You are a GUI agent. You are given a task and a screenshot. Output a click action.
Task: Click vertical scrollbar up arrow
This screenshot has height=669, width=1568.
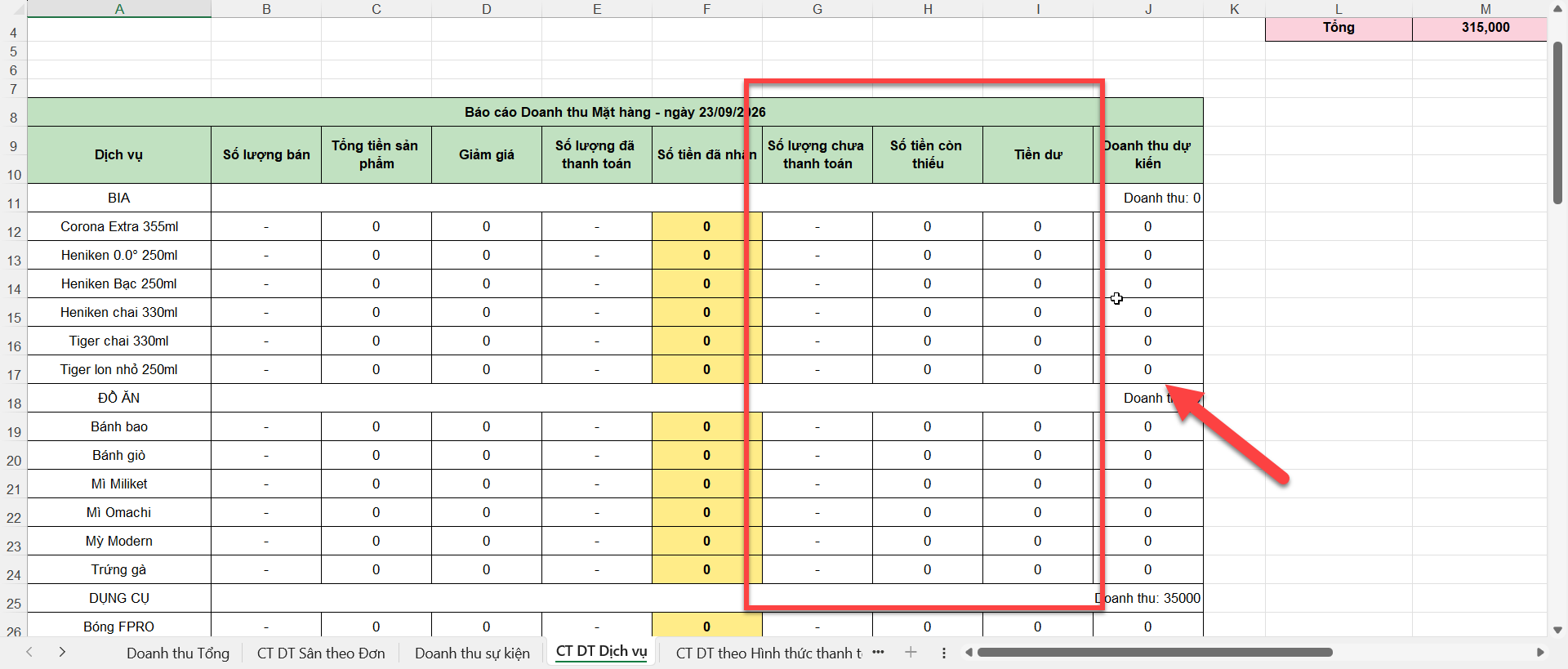[x=1557, y=9]
